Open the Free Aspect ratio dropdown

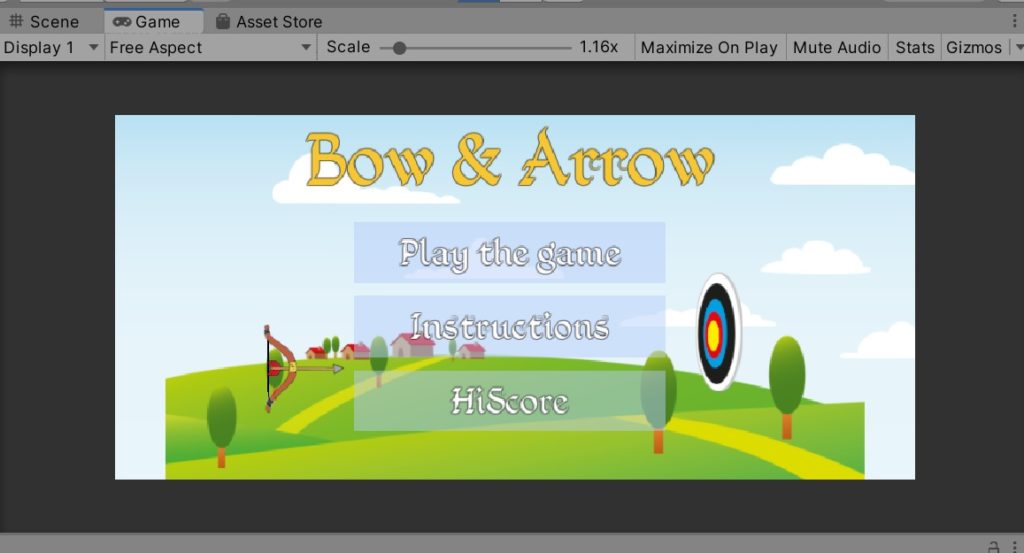click(210, 48)
